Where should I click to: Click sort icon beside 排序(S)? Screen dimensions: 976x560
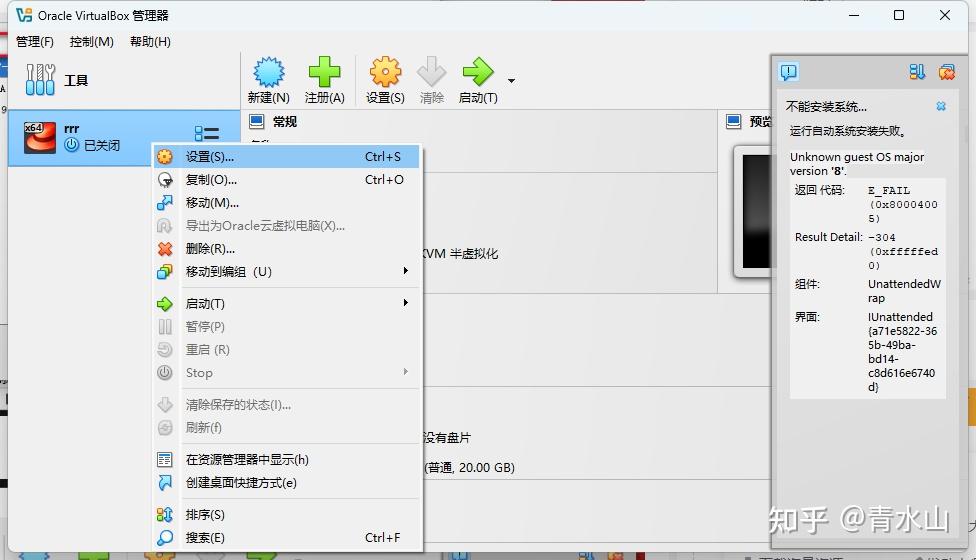pos(165,515)
